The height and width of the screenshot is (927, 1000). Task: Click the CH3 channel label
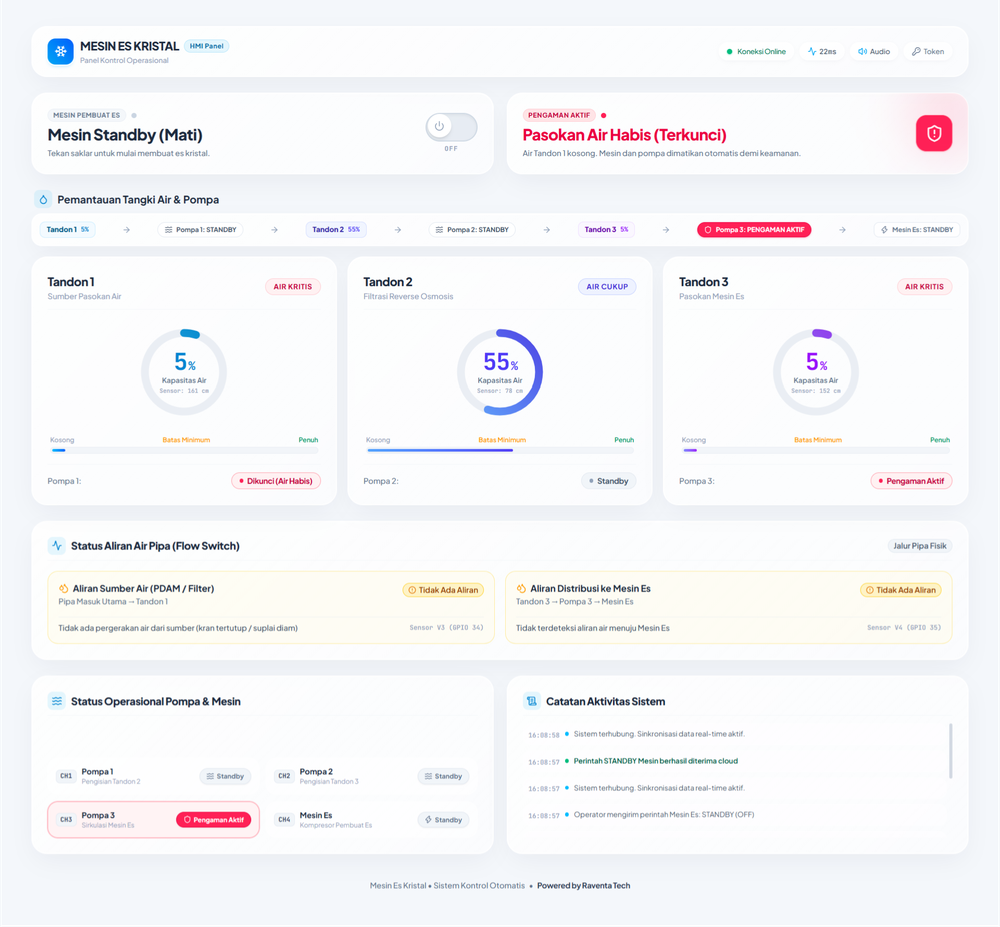[x=66, y=820]
